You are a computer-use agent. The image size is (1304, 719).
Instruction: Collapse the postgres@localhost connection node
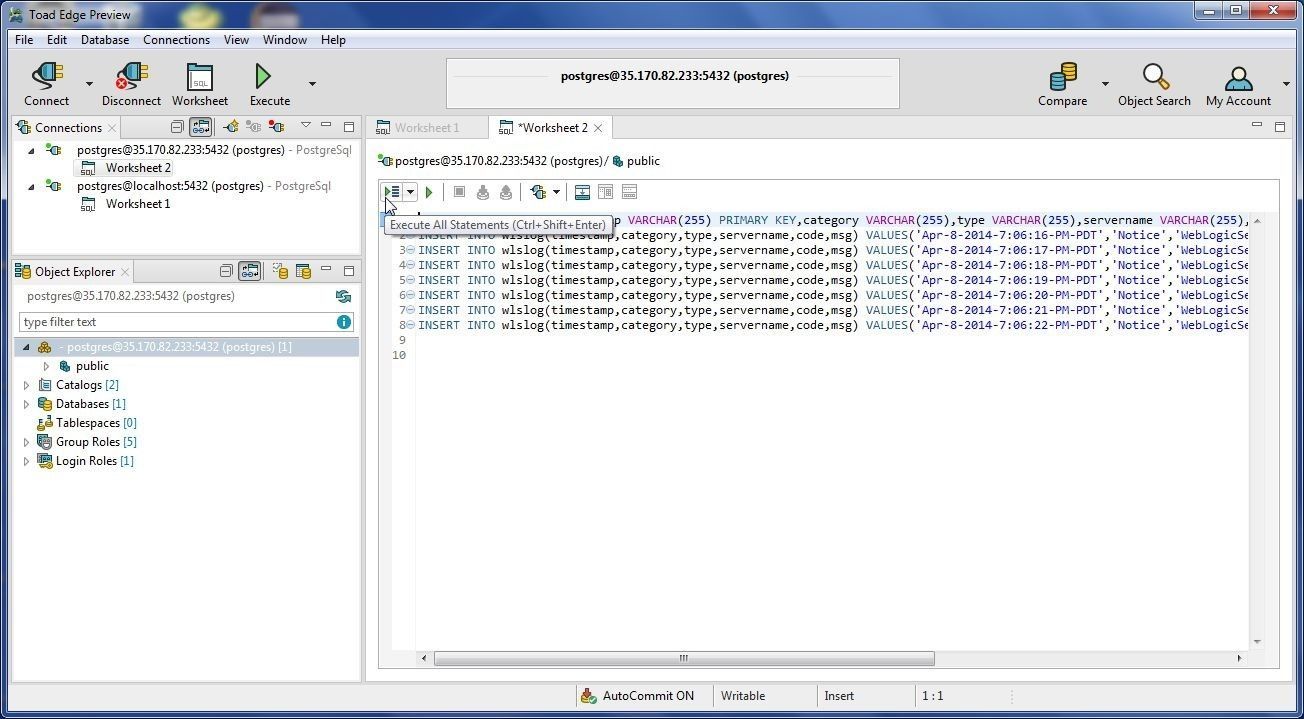[x=31, y=186]
